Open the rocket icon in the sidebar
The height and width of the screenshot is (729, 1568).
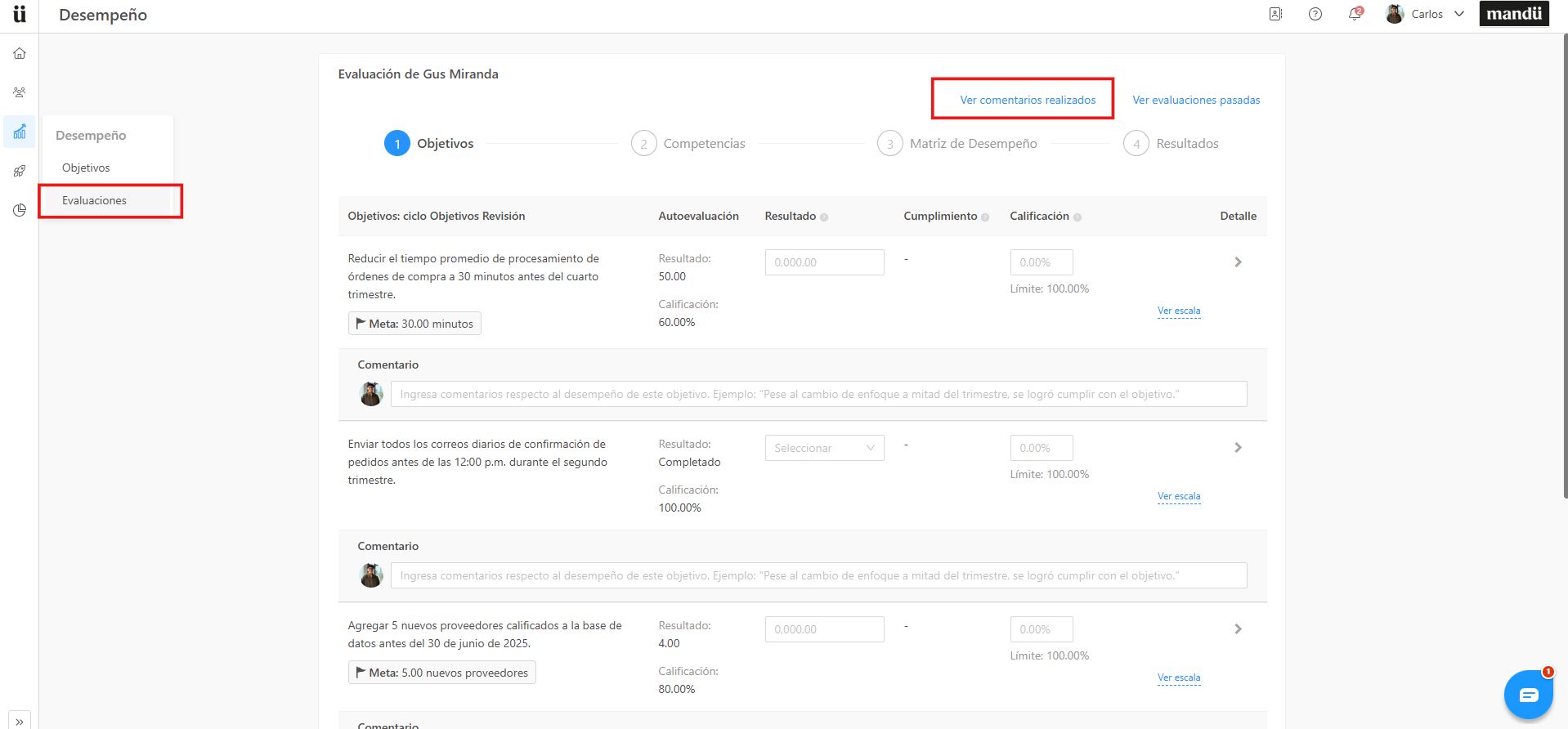(20, 171)
